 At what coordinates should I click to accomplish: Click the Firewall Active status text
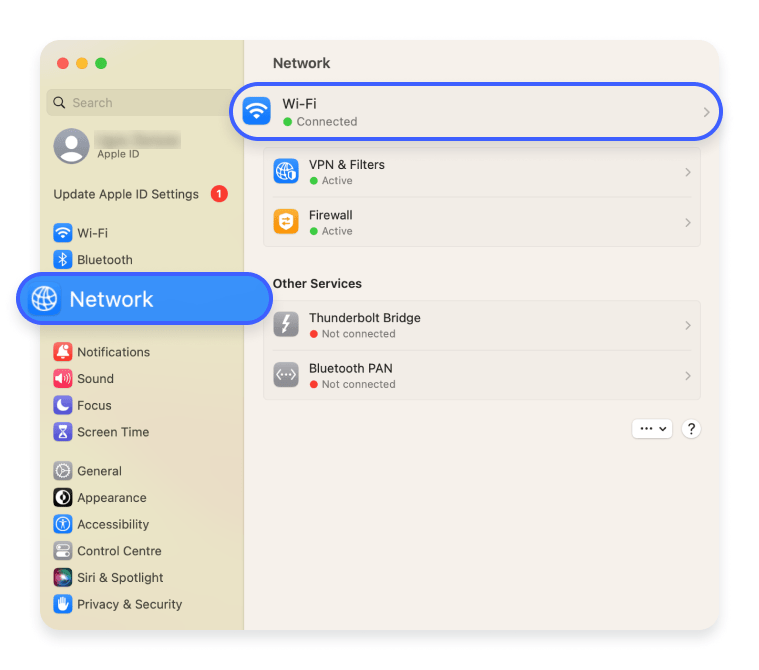pyautogui.click(x=337, y=231)
